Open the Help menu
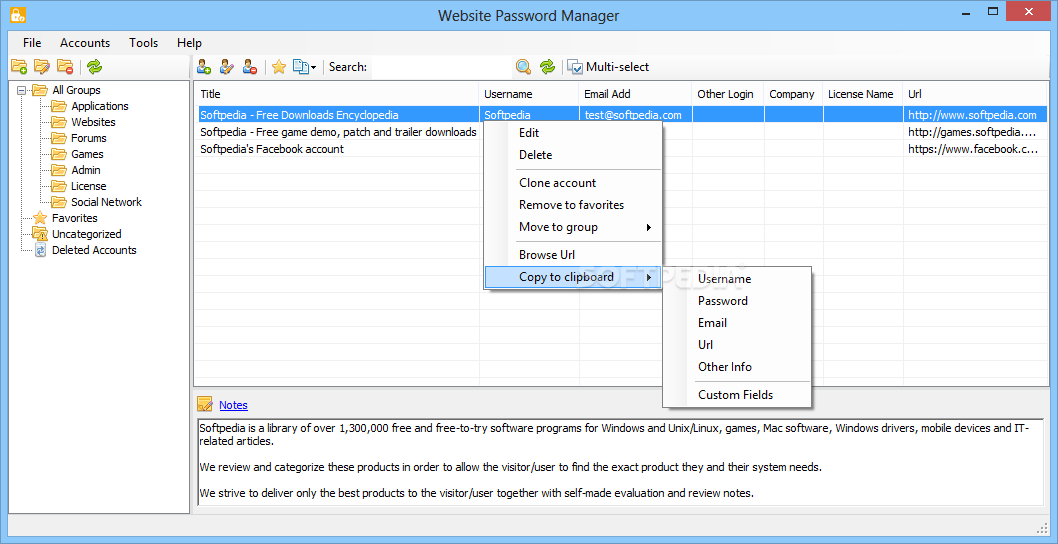The height and width of the screenshot is (544, 1058). tap(190, 43)
